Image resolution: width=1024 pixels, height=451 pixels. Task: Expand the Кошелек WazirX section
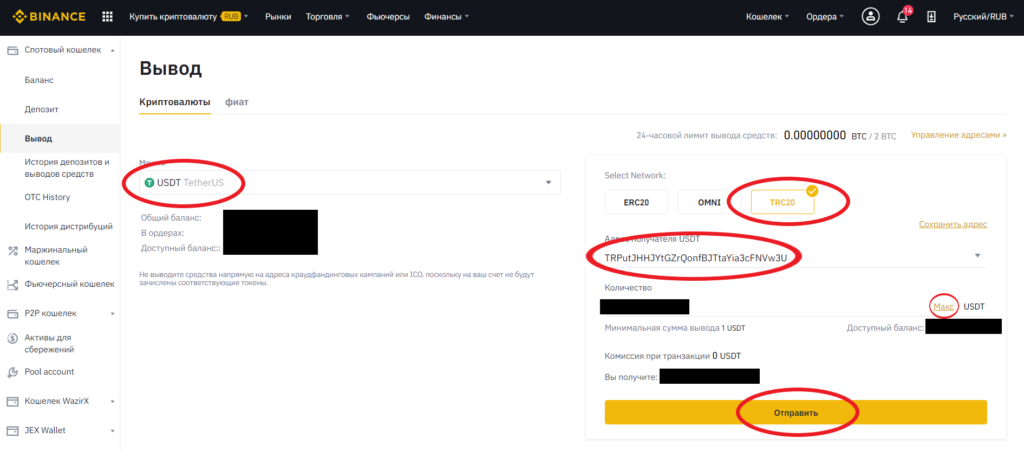click(112, 401)
